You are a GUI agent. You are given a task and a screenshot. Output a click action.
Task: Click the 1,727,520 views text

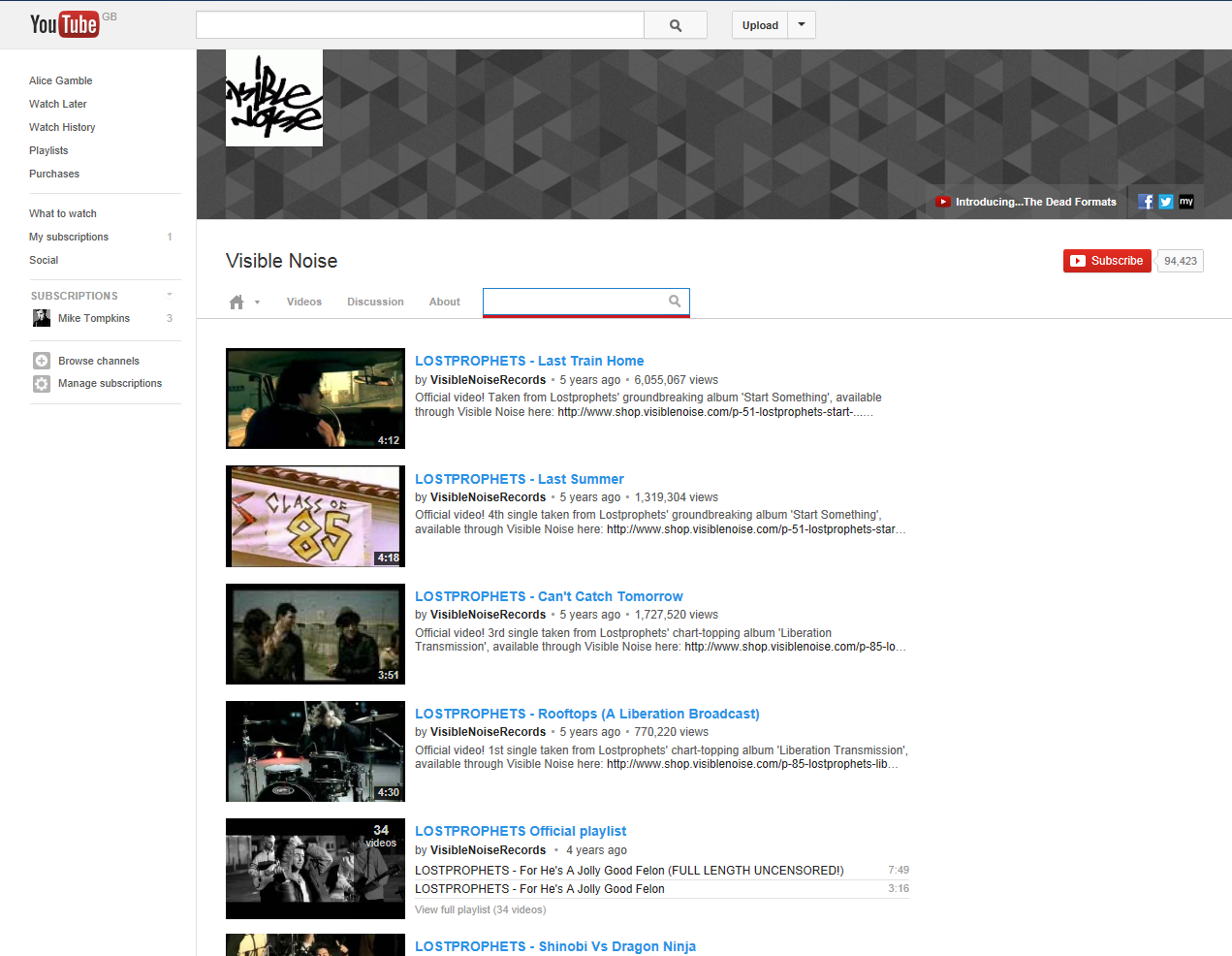click(x=677, y=615)
